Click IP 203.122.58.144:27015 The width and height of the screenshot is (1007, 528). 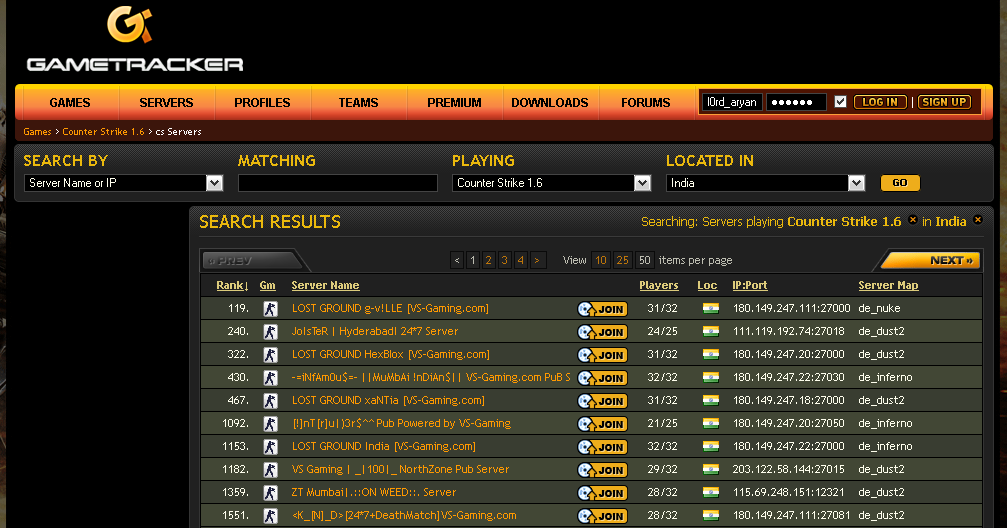tap(789, 470)
